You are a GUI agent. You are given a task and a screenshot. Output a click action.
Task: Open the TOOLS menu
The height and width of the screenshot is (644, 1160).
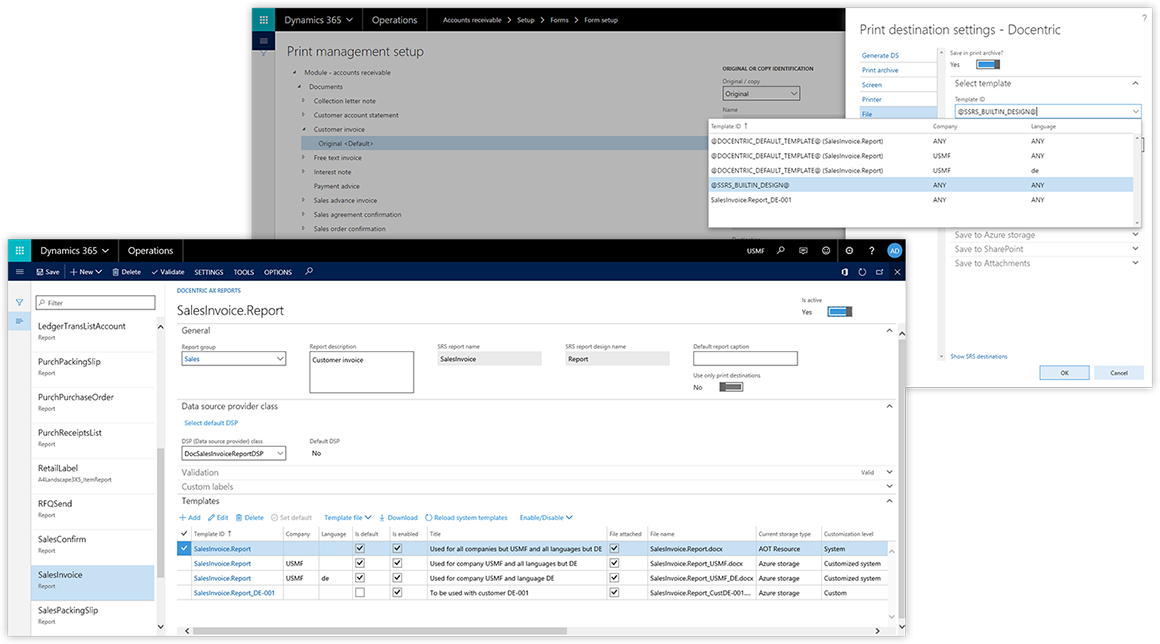point(243,272)
